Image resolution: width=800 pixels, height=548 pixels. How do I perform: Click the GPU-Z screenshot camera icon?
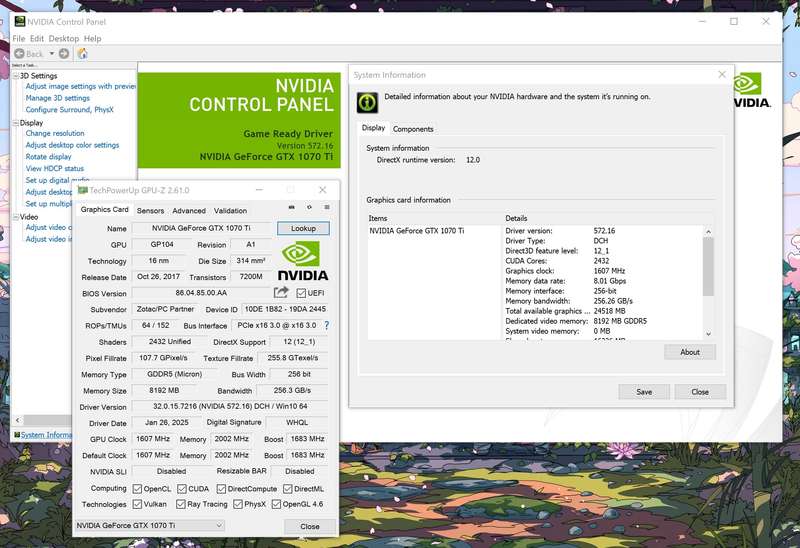click(x=292, y=207)
